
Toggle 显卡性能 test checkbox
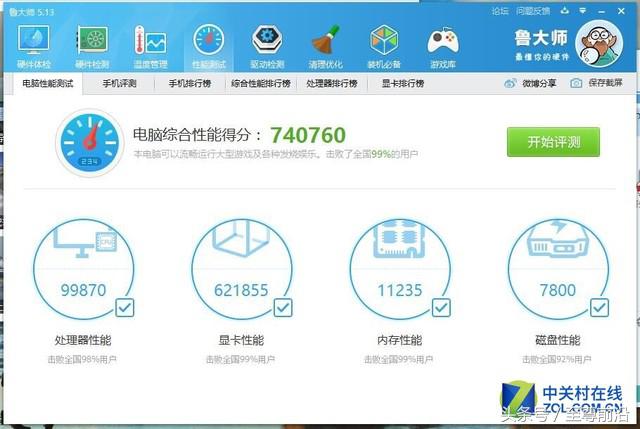coord(283,308)
